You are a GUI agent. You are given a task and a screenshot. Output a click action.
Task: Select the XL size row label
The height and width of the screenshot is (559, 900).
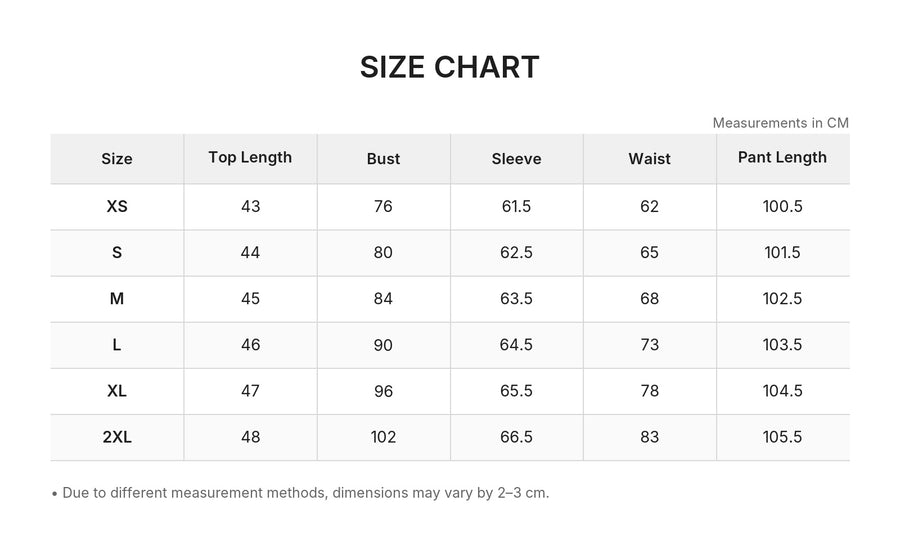click(x=117, y=391)
